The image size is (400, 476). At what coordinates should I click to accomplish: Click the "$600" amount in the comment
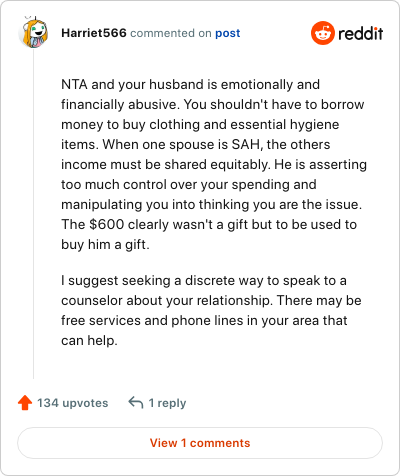[107, 224]
